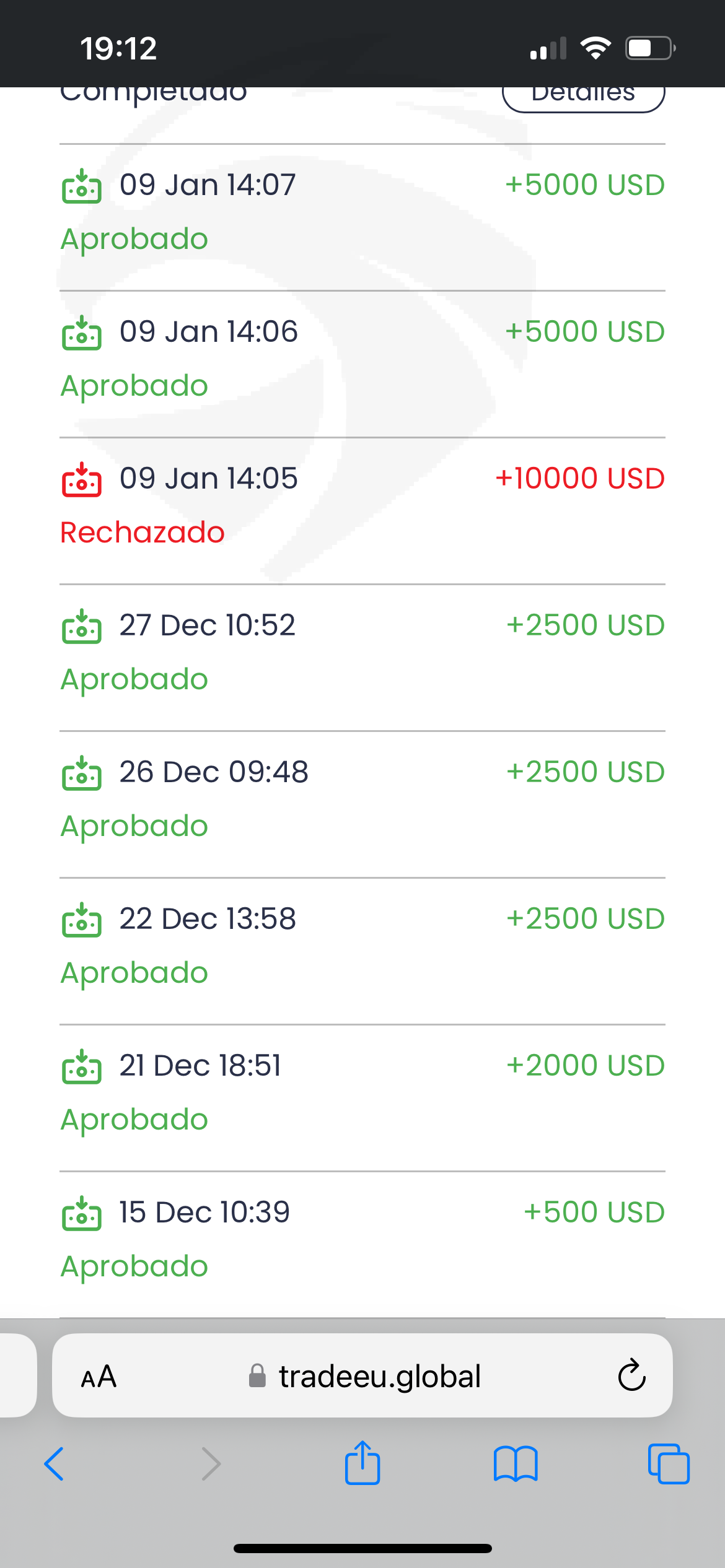Select the 26 Dec 09:48 transaction

point(214,772)
